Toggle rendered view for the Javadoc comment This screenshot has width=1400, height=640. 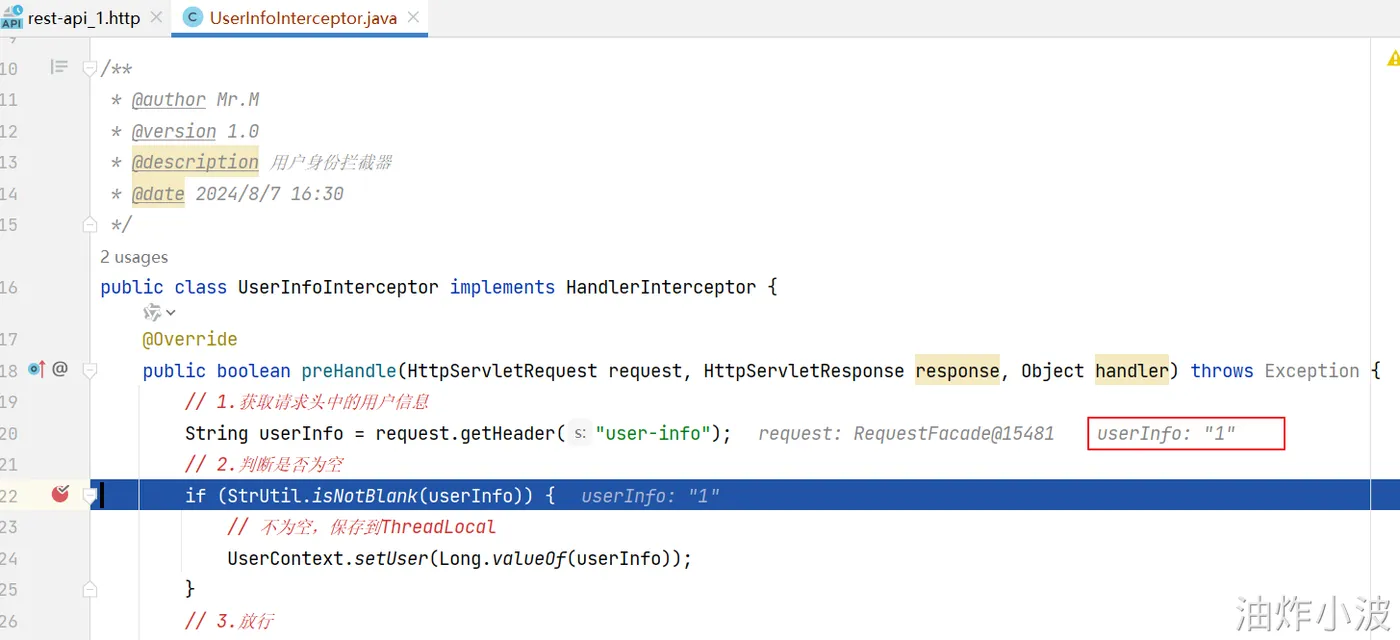(59, 67)
